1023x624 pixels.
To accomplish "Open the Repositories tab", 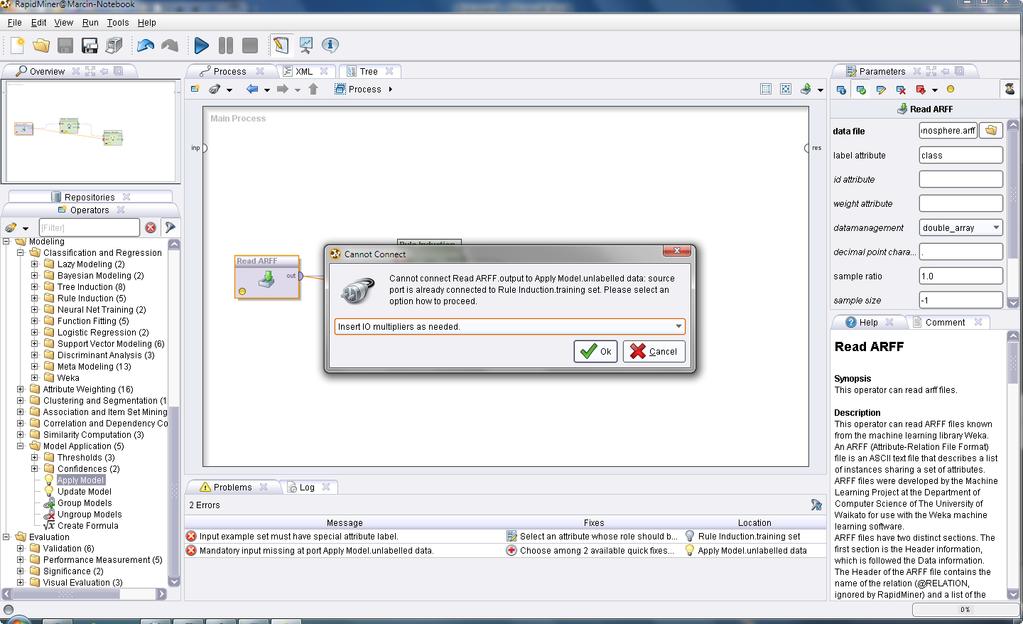I will [x=89, y=197].
